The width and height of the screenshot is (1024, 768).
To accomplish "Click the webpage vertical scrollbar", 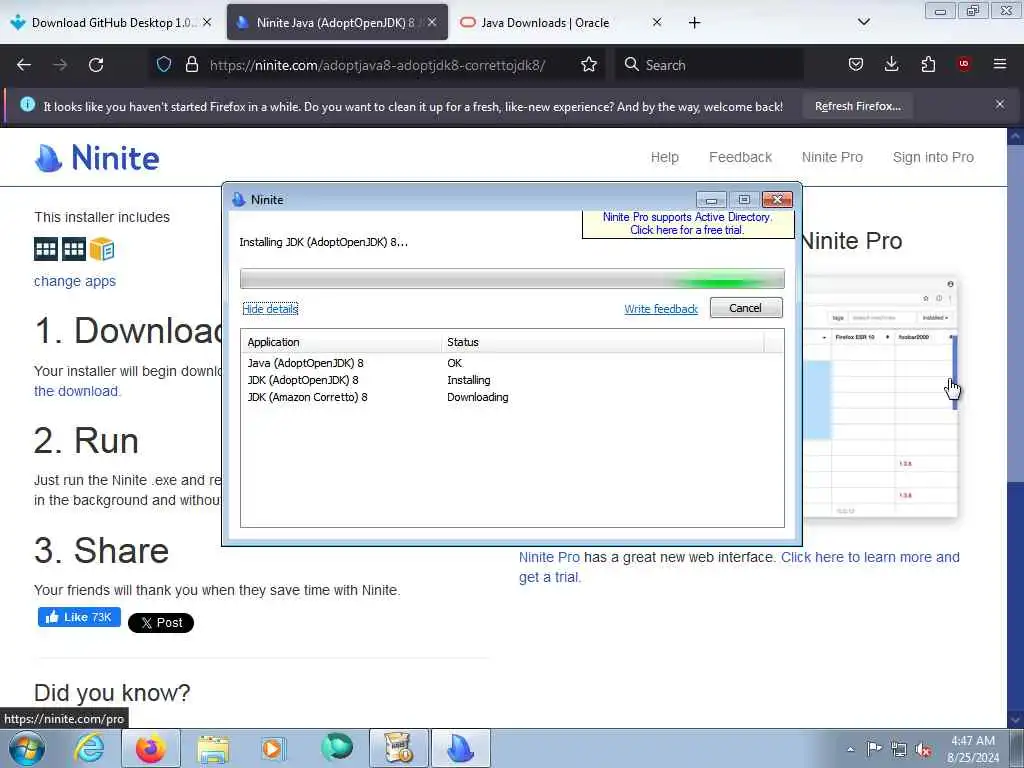I will click(1015, 428).
